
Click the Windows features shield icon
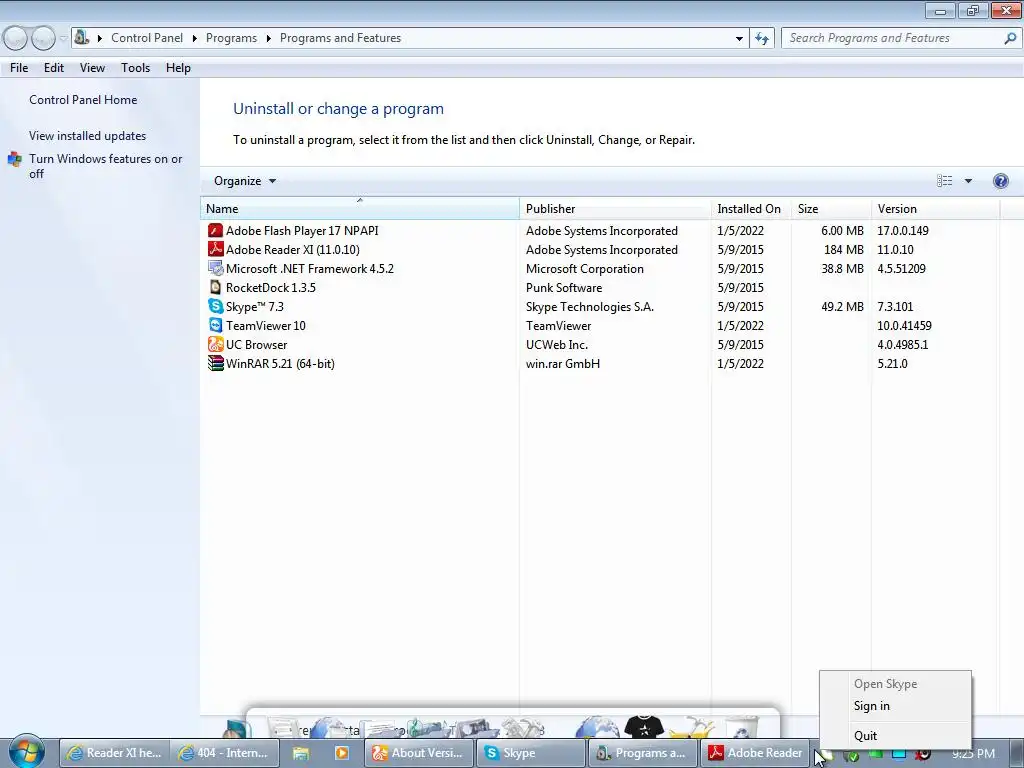(x=14, y=159)
